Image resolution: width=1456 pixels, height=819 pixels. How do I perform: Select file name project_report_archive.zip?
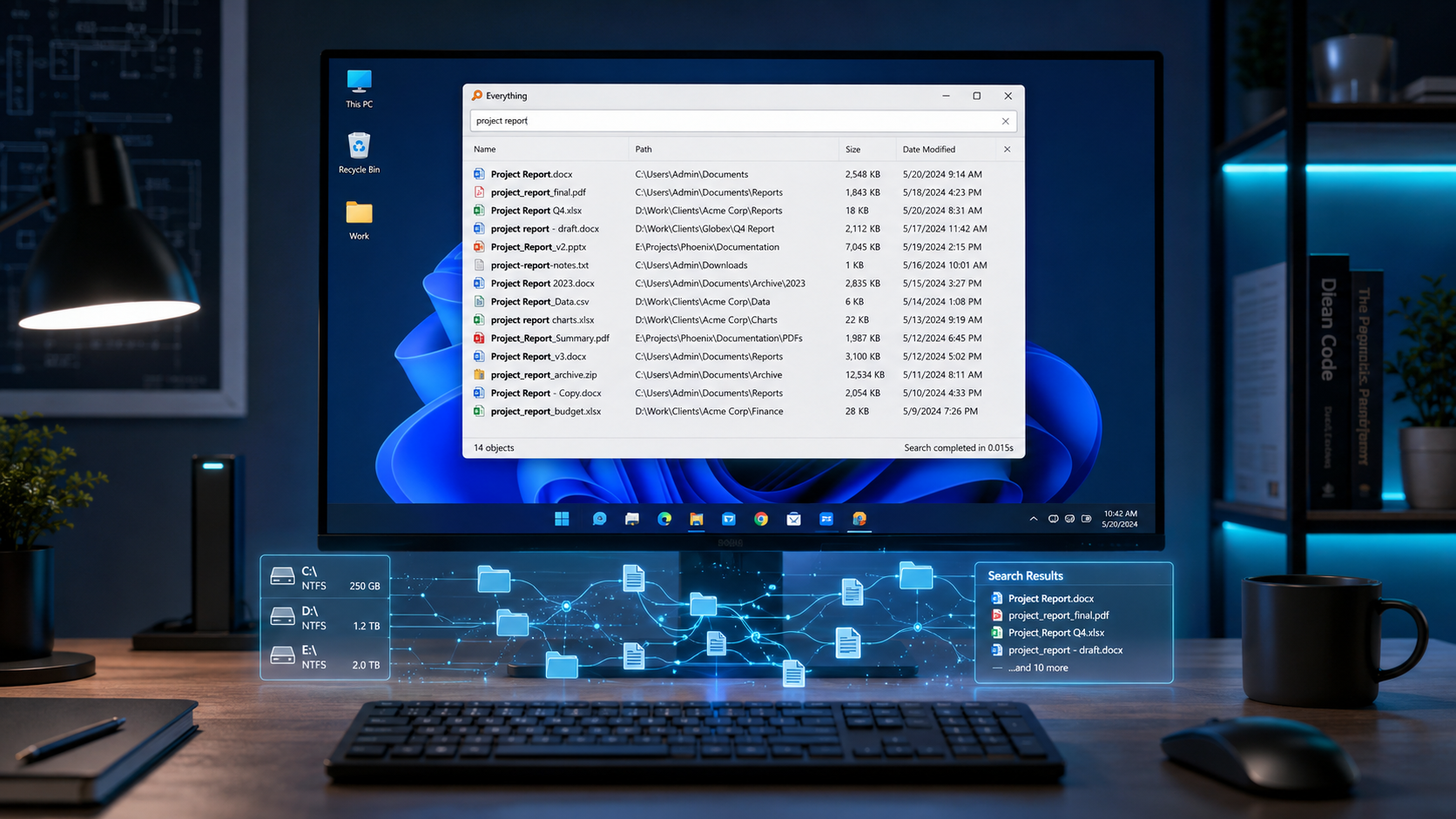(544, 375)
